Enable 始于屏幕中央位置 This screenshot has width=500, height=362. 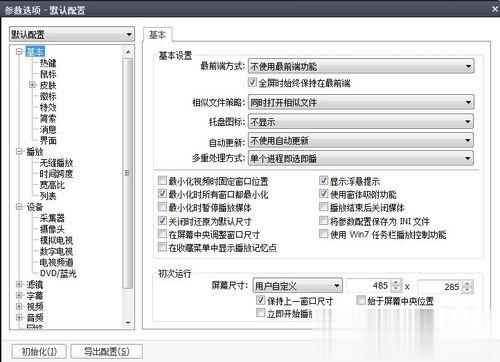point(361,300)
